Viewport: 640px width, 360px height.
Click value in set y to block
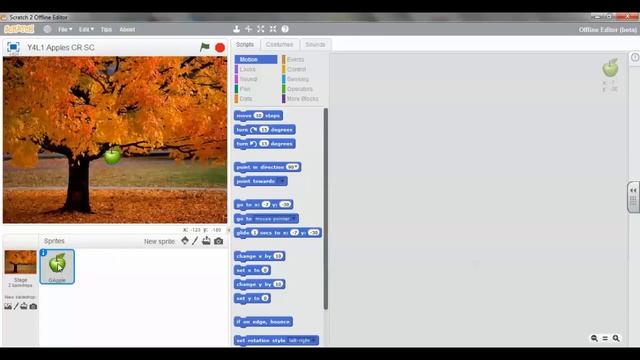[265, 298]
